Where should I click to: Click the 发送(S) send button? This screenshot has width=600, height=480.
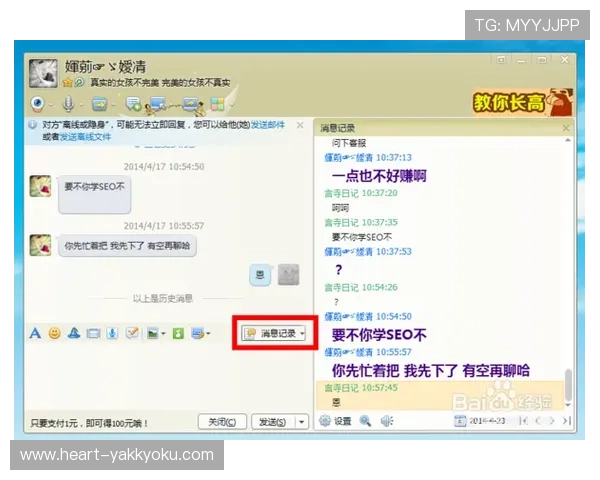point(273,422)
